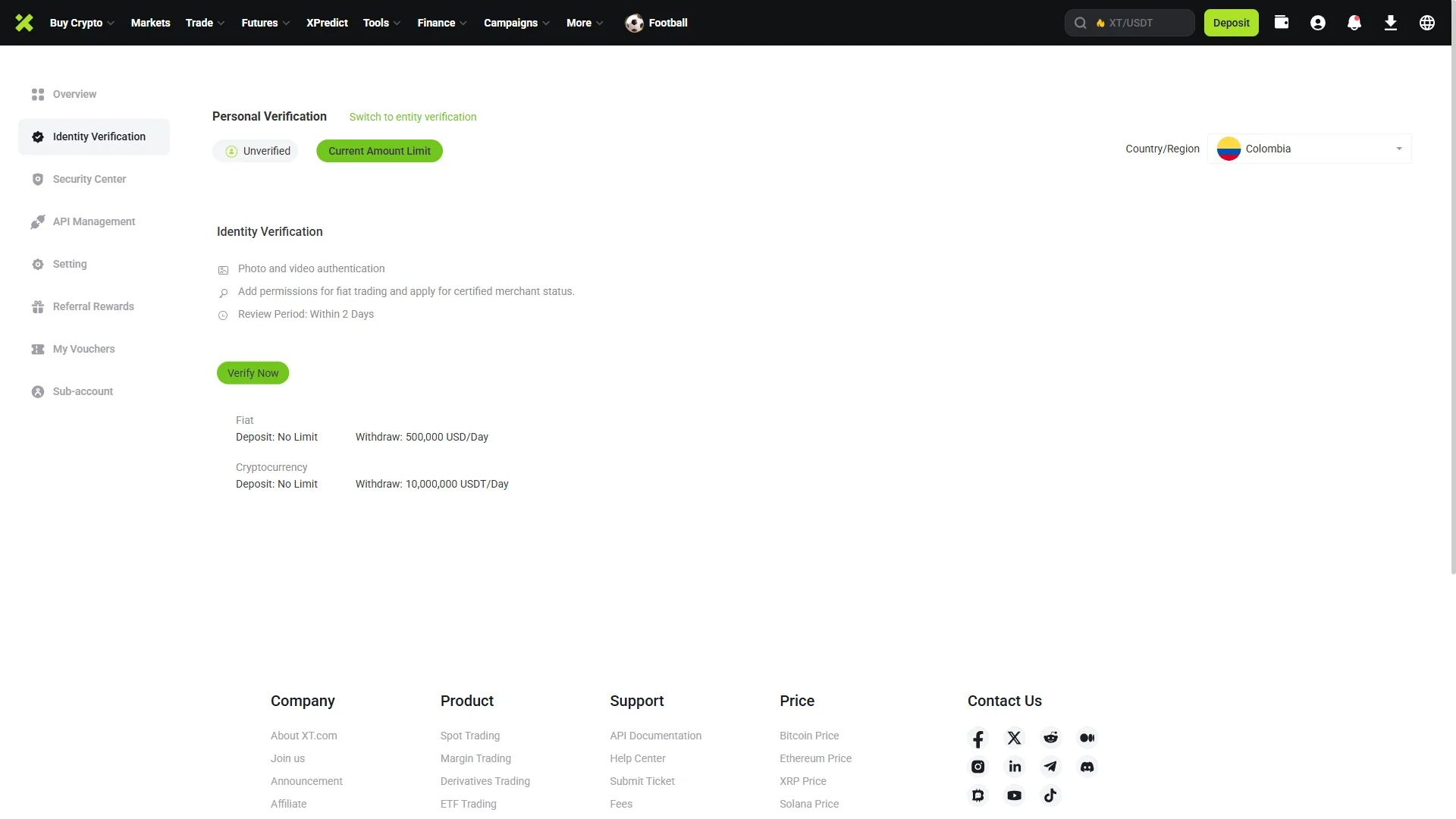
Task: Open Help Center footer link
Action: pyautogui.click(x=637, y=758)
